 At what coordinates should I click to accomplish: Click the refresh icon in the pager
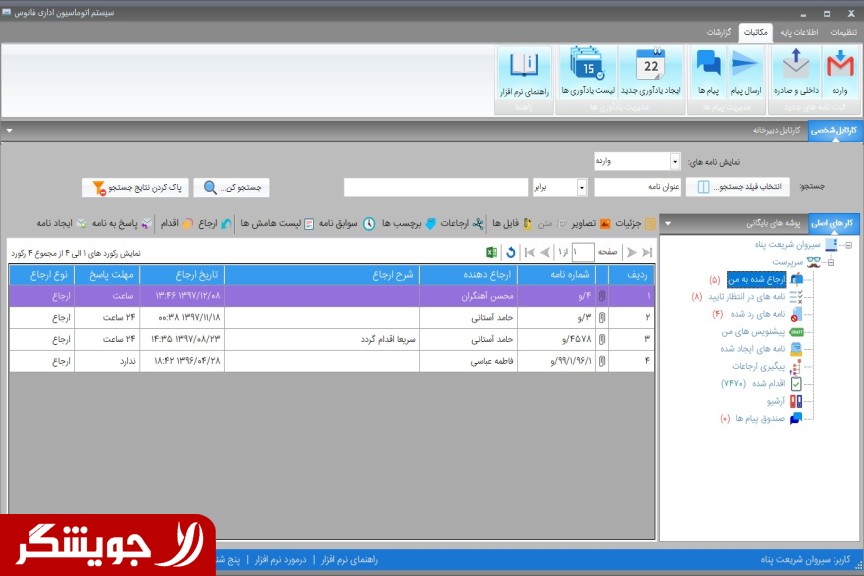510,253
